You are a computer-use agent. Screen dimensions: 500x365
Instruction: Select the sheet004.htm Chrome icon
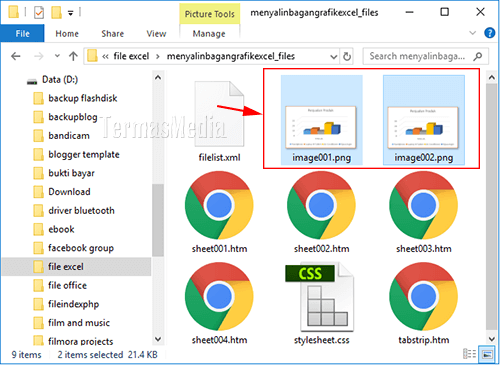coord(219,296)
